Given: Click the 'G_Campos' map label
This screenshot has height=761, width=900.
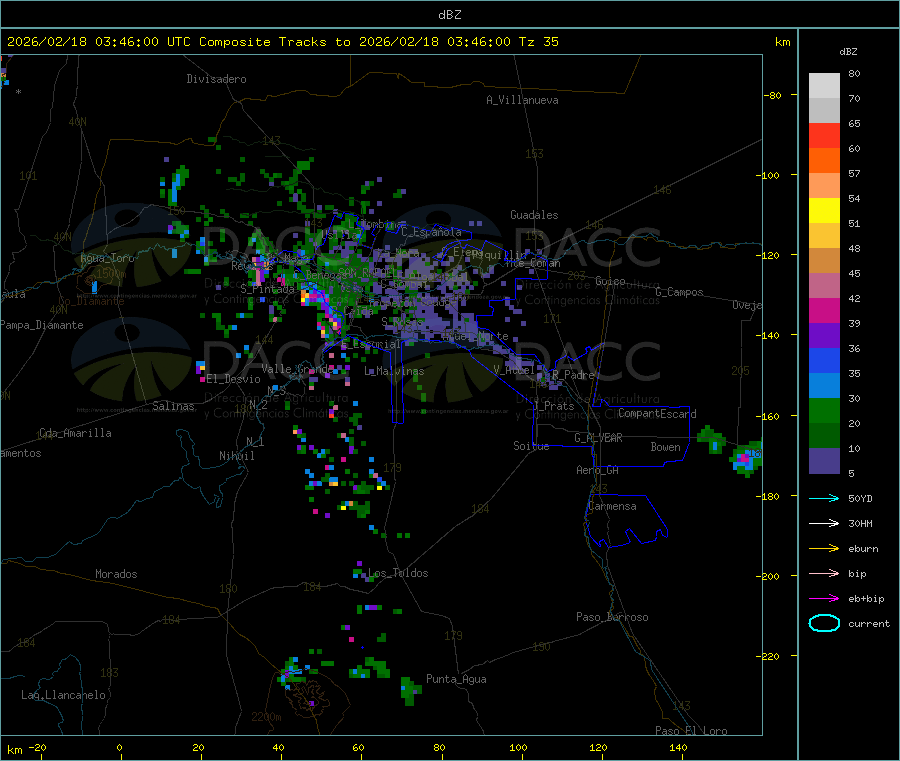Looking at the screenshot, I should coord(679,292).
